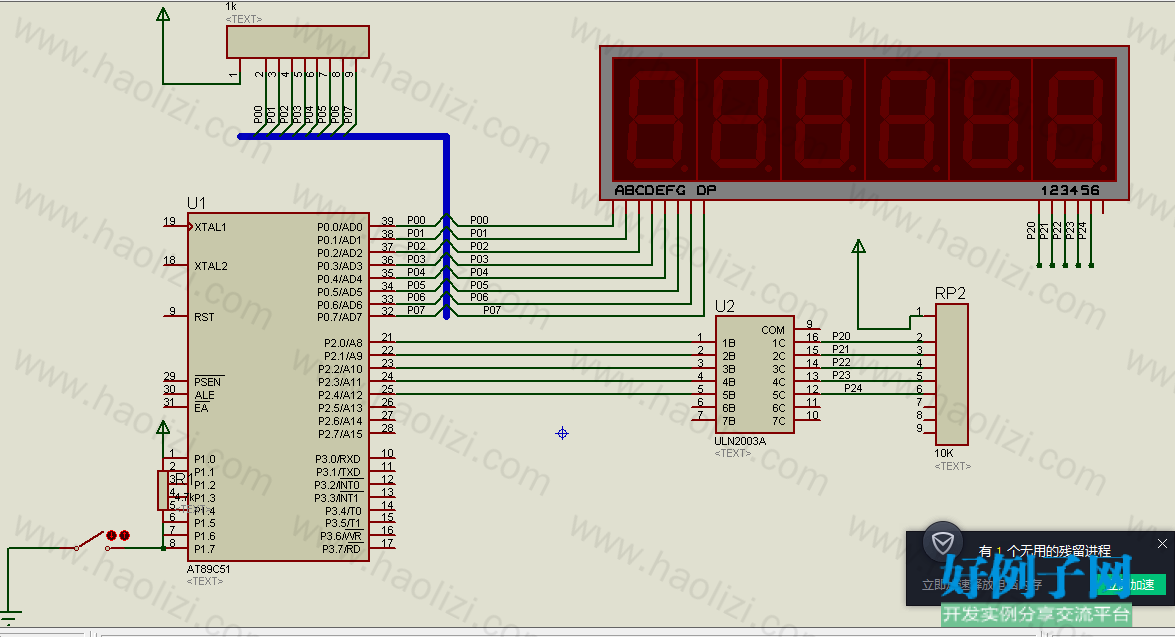
Task: Click the 7C output pin label on U2
Action: pyautogui.click(x=779, y=421)
